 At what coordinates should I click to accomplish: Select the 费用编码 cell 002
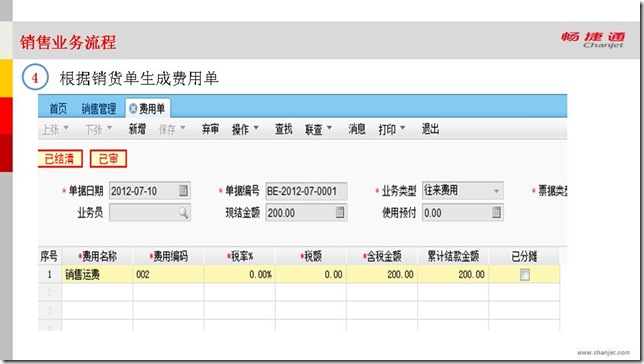(168, 274)
